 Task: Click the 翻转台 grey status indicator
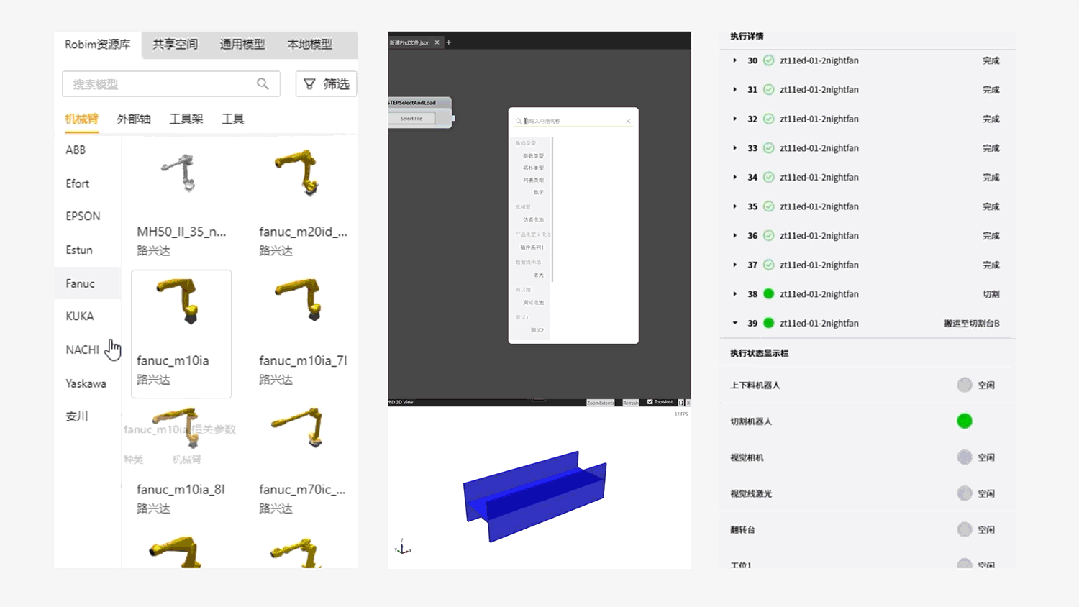(x=964, y=529)
